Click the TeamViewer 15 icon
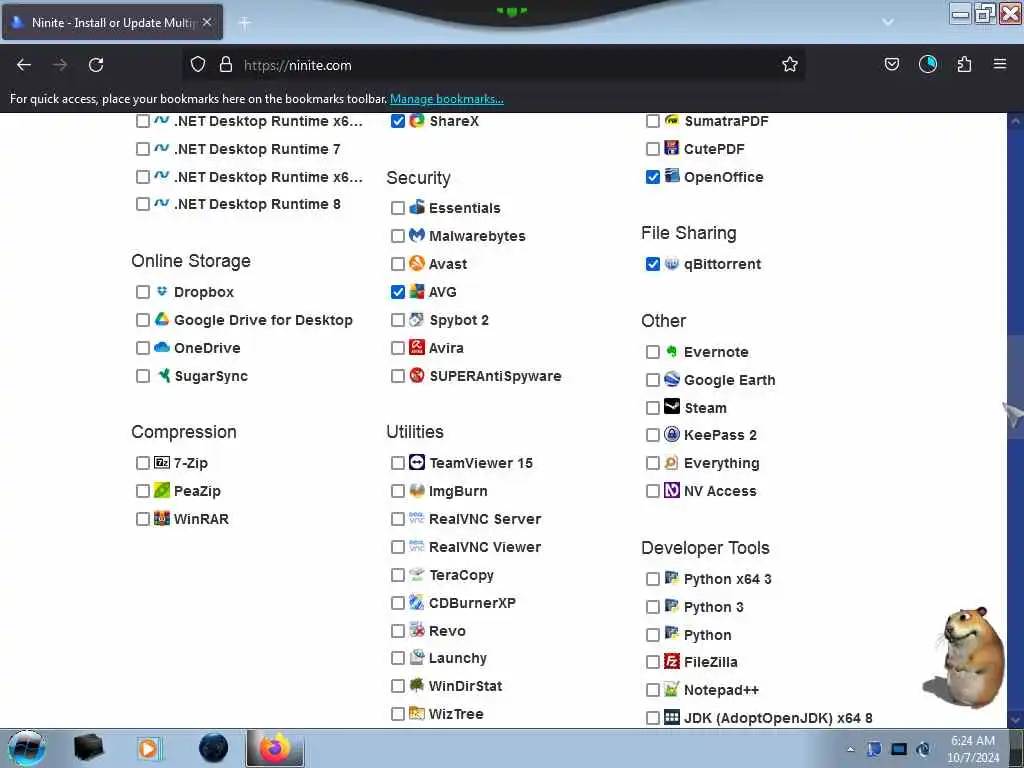 [x=417, y=462]
